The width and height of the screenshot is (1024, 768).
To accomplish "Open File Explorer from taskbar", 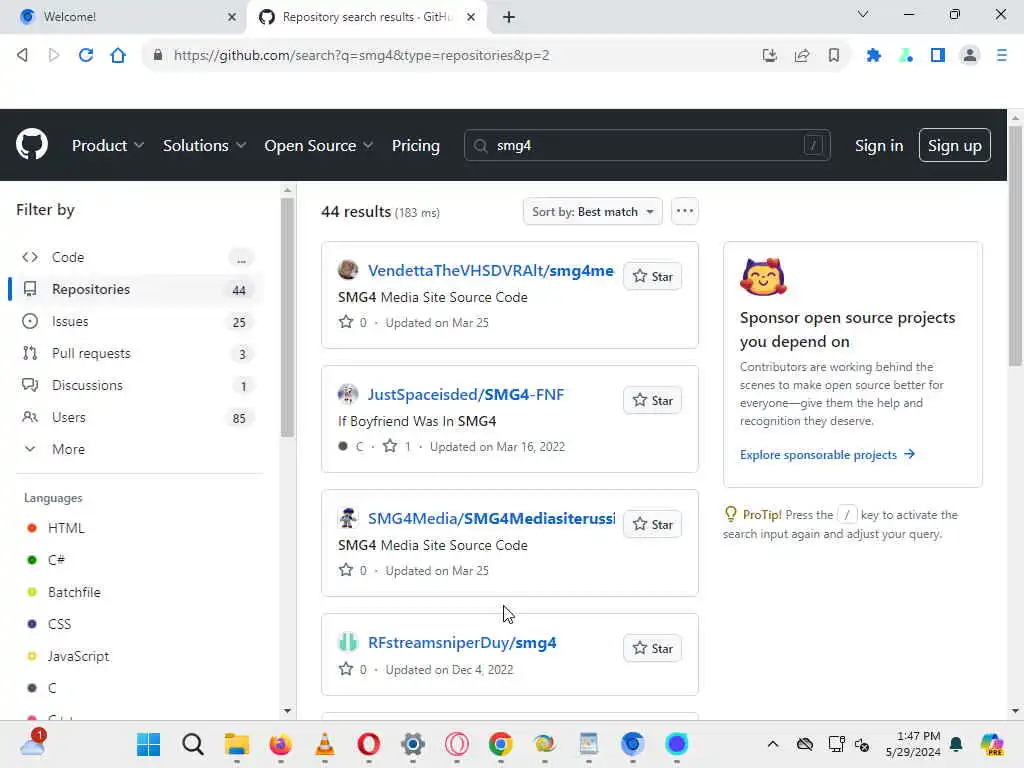I will 236,744.
